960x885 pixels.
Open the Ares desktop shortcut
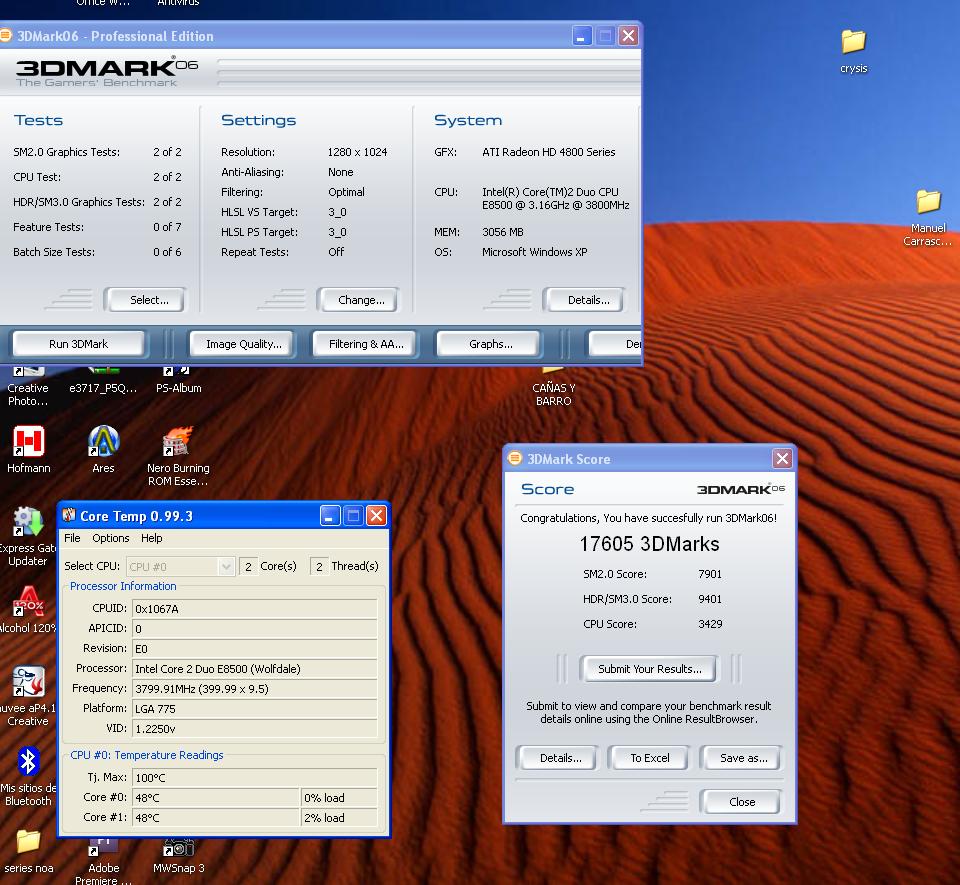coord(103,442)
